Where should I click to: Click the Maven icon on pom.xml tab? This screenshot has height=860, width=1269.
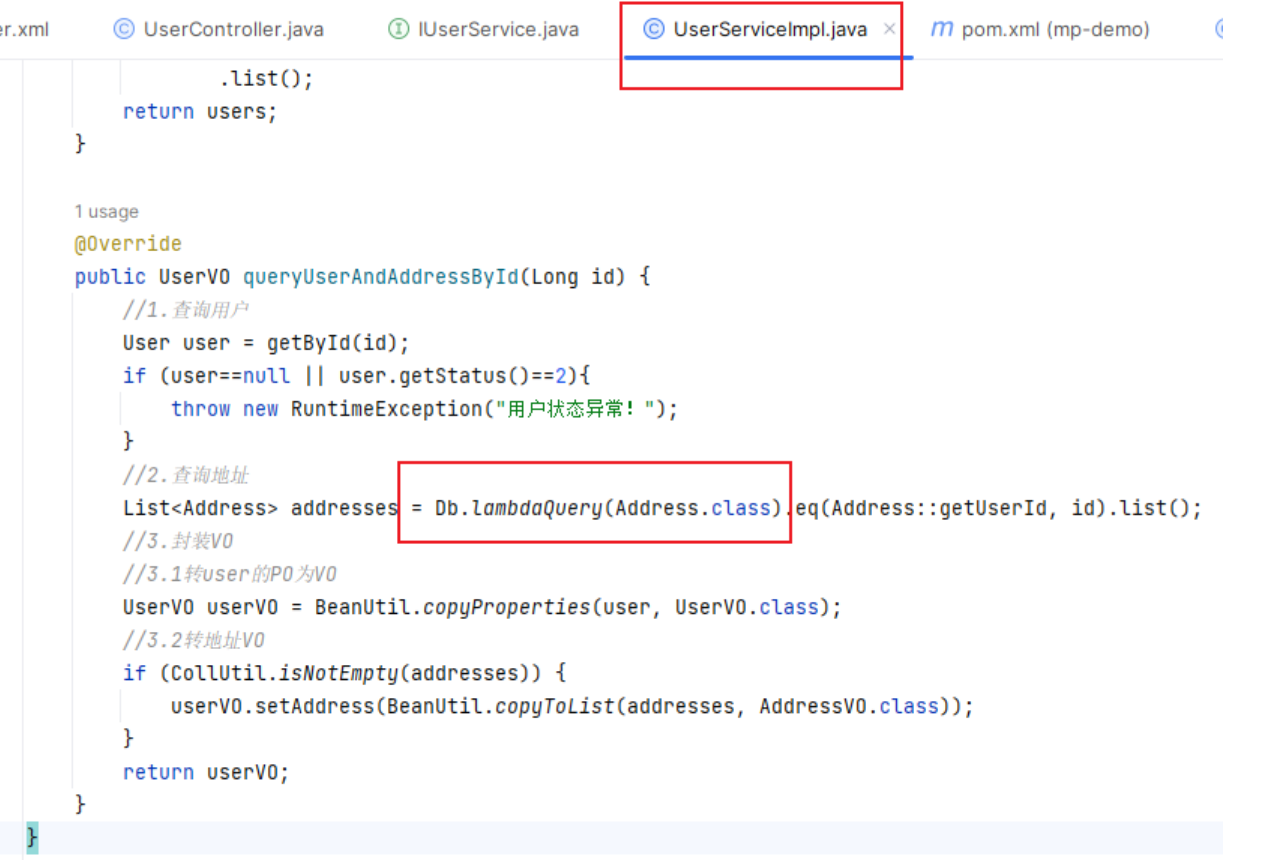point(941,29)
